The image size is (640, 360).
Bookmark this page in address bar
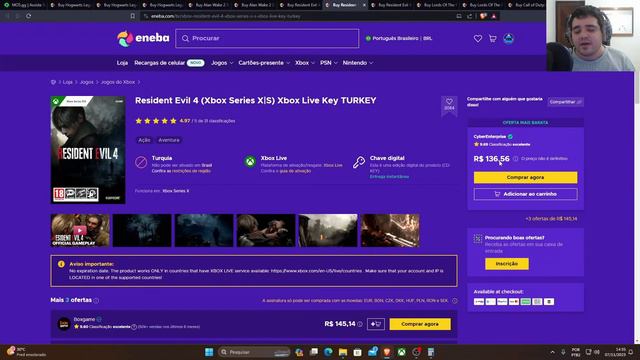133,16
